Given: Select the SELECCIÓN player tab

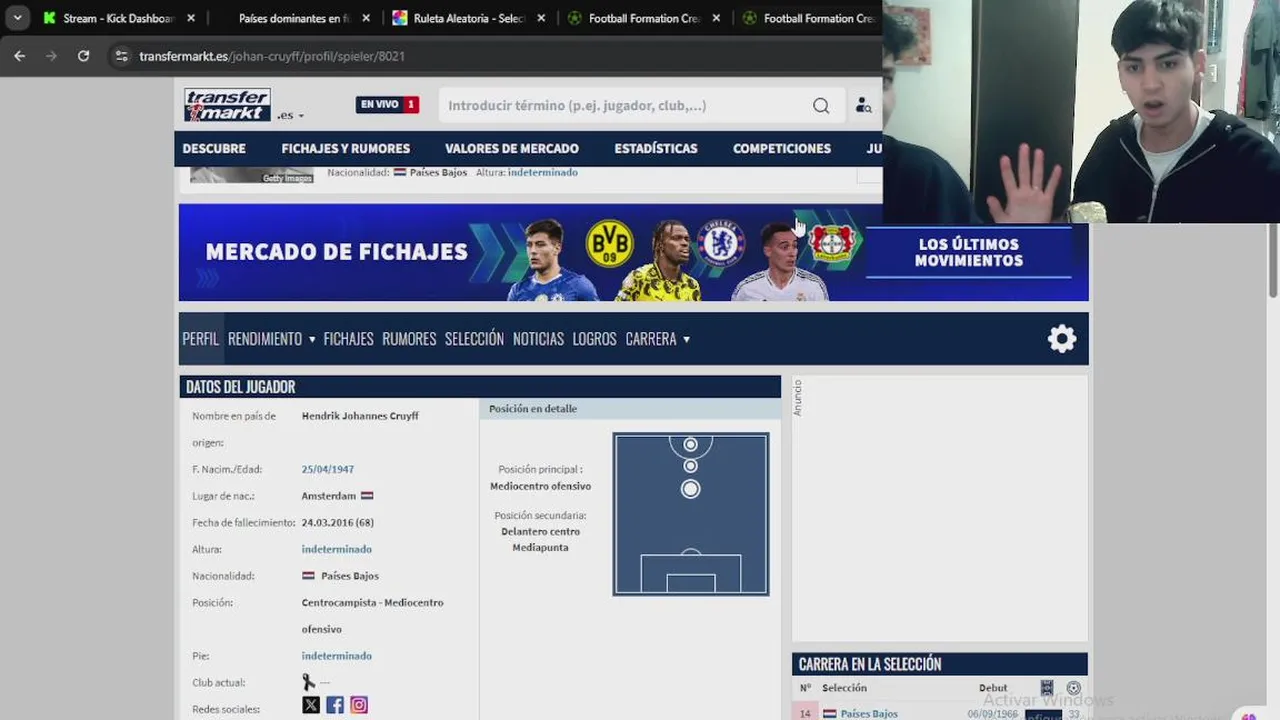Looking at the screenshot, I should pyautogui.click(x=474, y=339).
